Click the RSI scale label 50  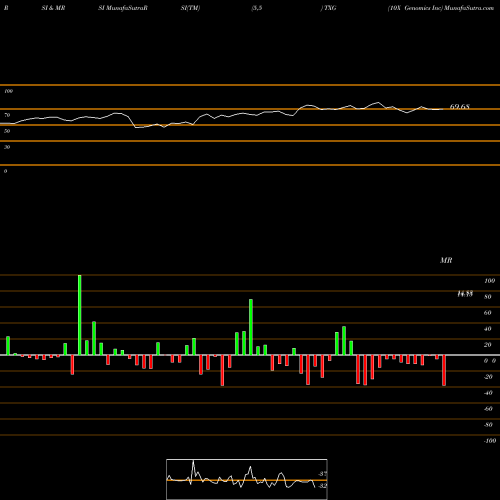(7, 131)
